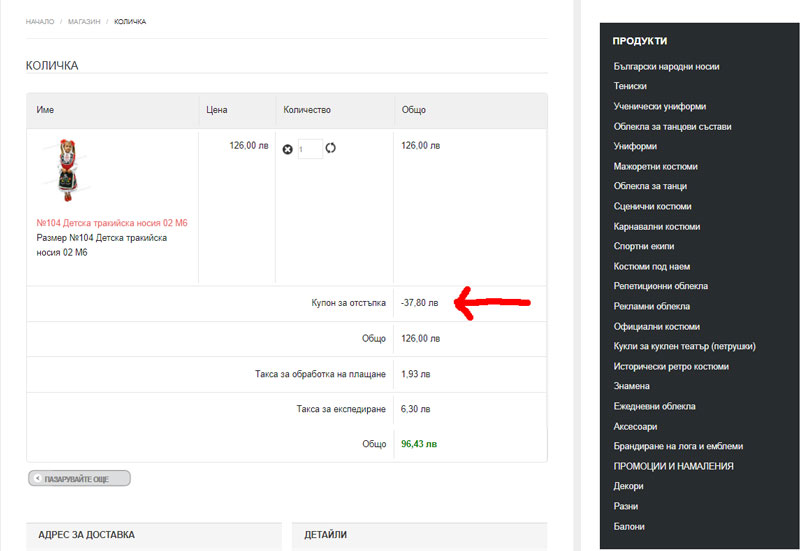800x551 pixels.
Task: Click the -37,80 лв discount value
Action: pyautogui.click(x=419, y=303)
